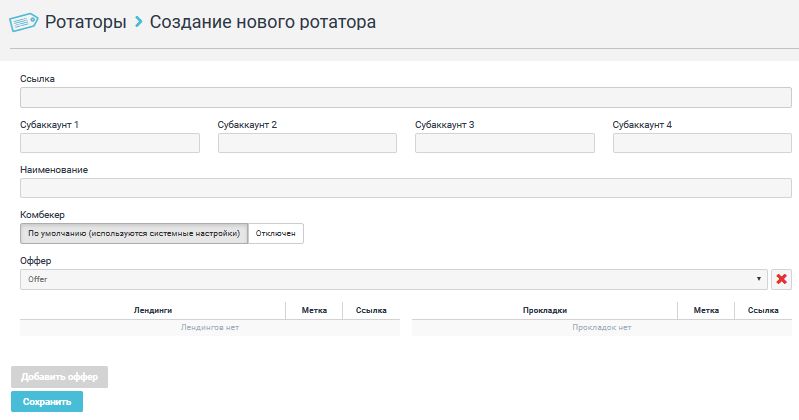Click the Оффер label
The width and height of the screenshot is (799, 420).
(36, 260)
